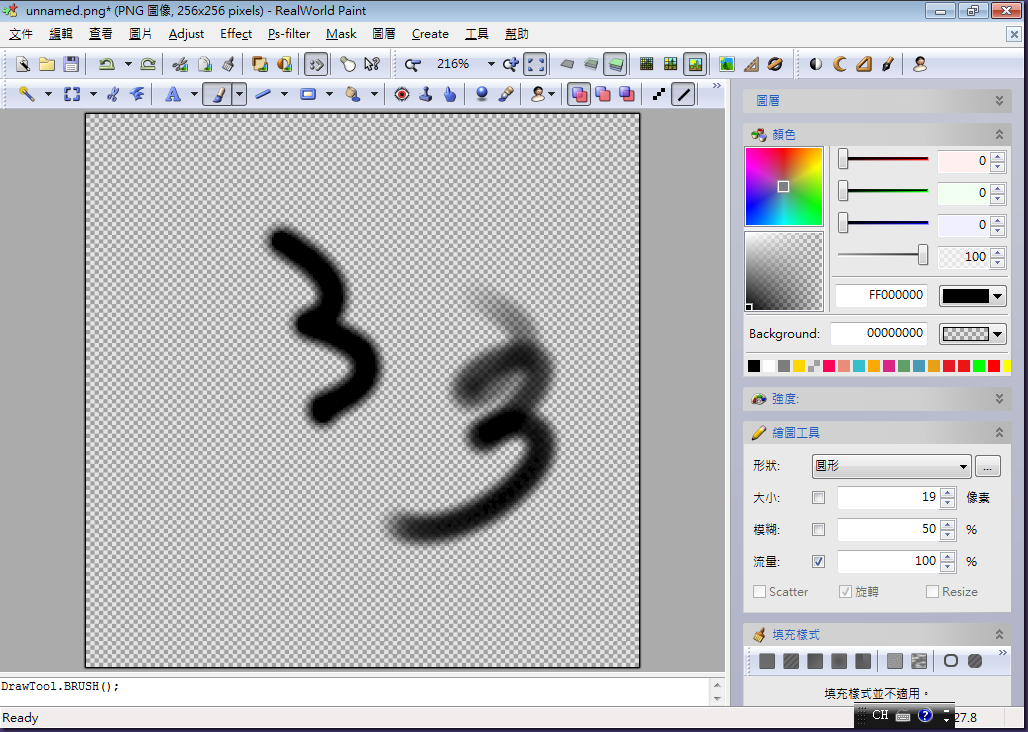Open the Ps-filter menu

click(x=288, y=34)
